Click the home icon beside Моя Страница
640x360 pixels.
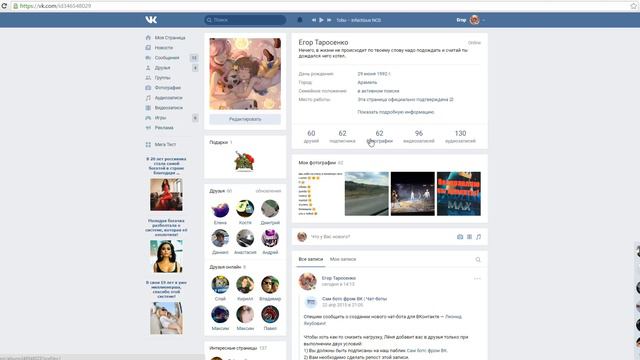148,38
